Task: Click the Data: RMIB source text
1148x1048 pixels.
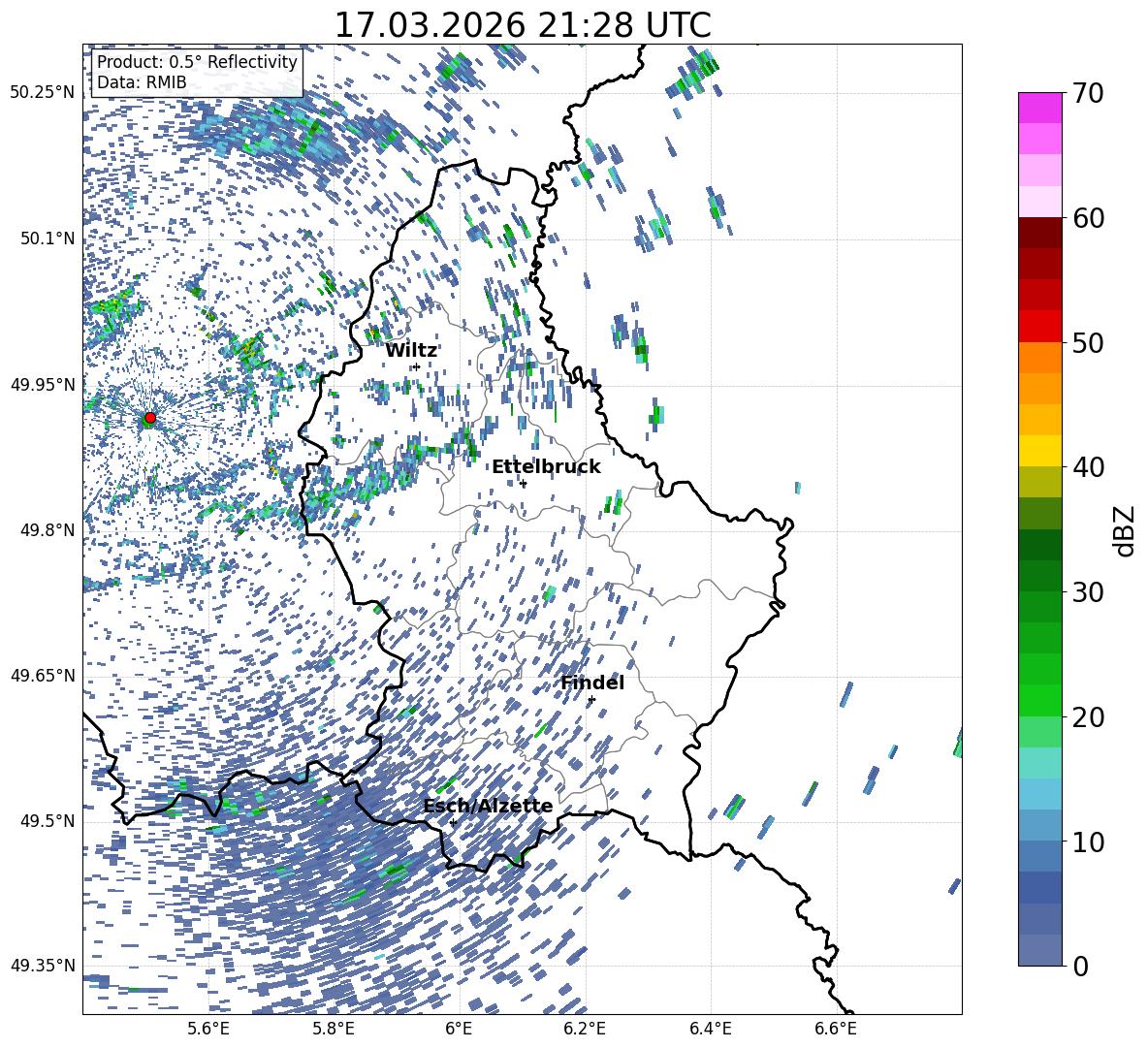Action: point(142,83)
